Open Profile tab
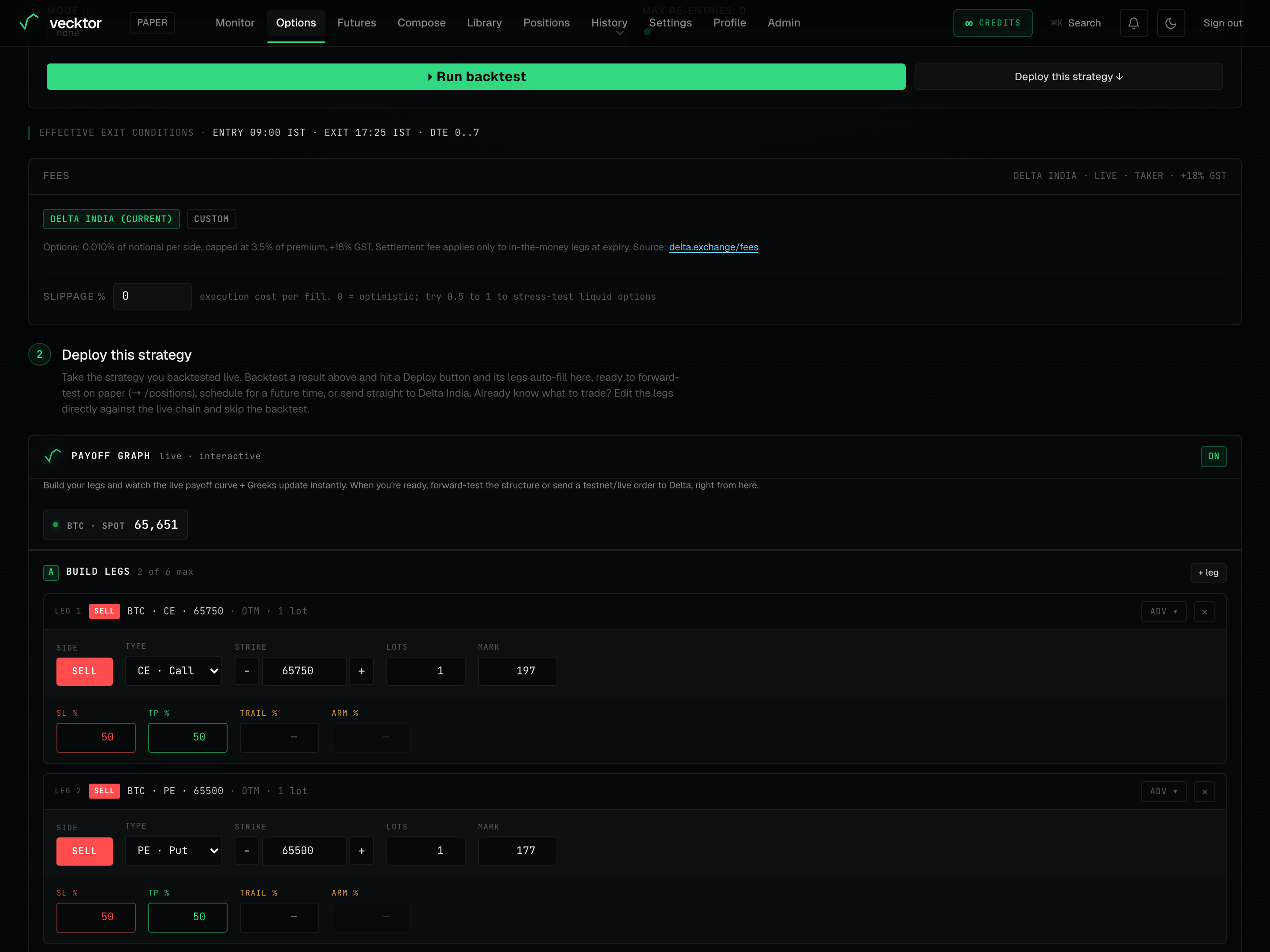The image size is (1270, 952). pos(730,23)
